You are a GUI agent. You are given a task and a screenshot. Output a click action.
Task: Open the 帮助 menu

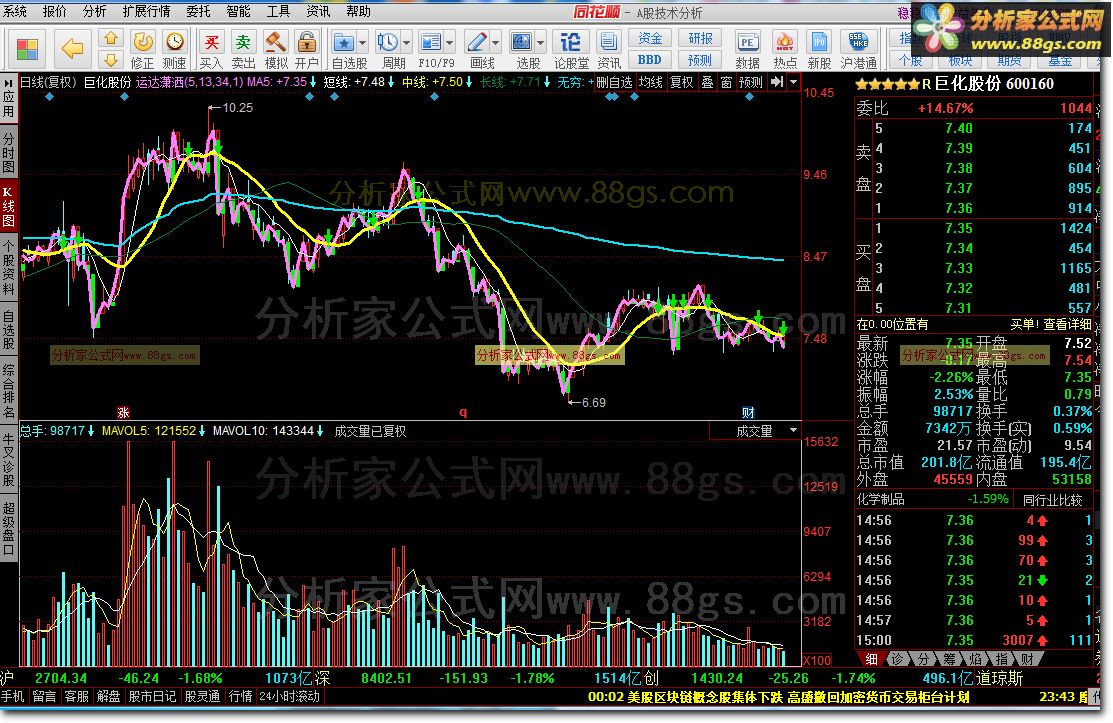pyautogui.click(x=358, y=11)
